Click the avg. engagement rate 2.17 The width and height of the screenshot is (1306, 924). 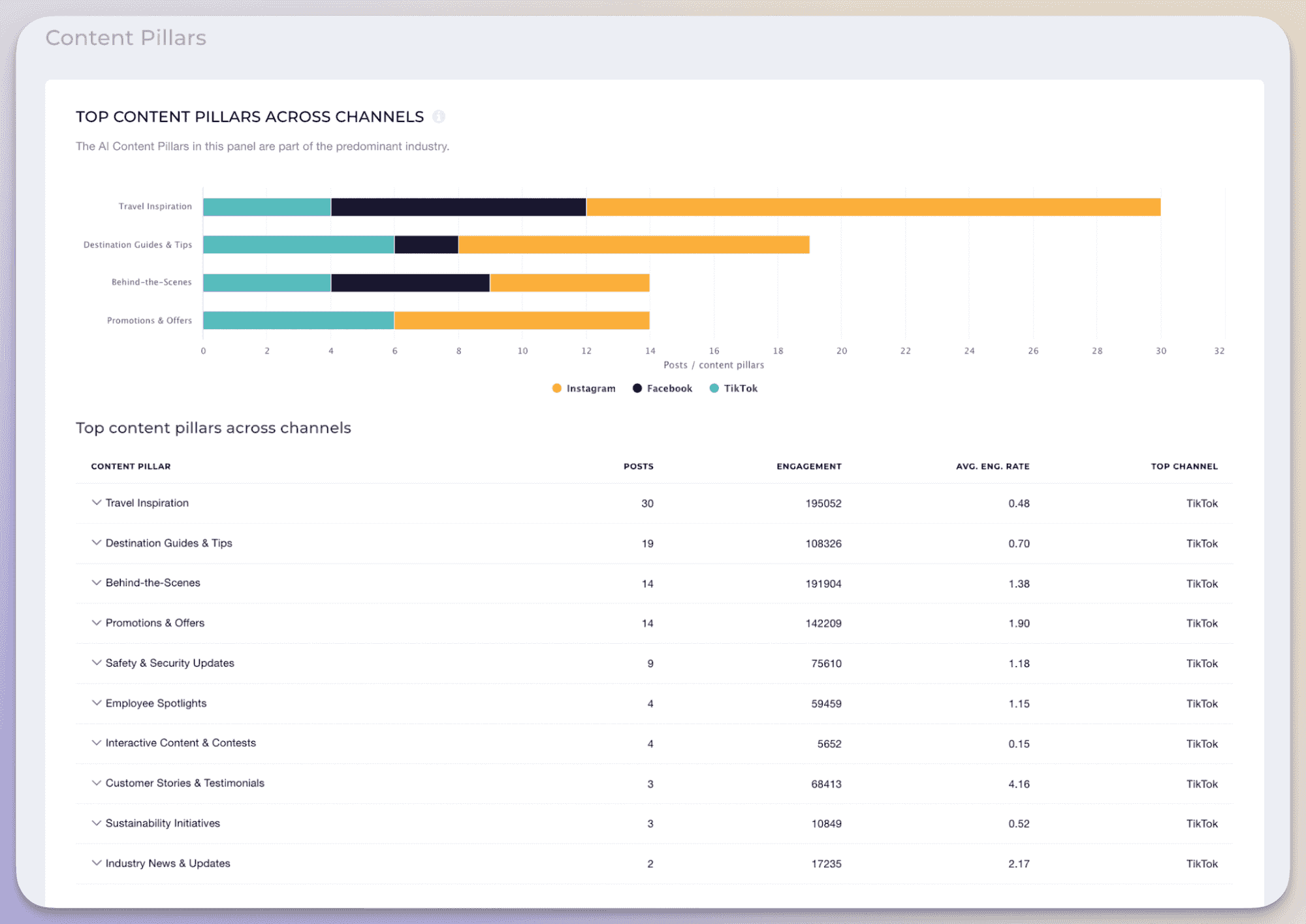[x=1019, y=864]
